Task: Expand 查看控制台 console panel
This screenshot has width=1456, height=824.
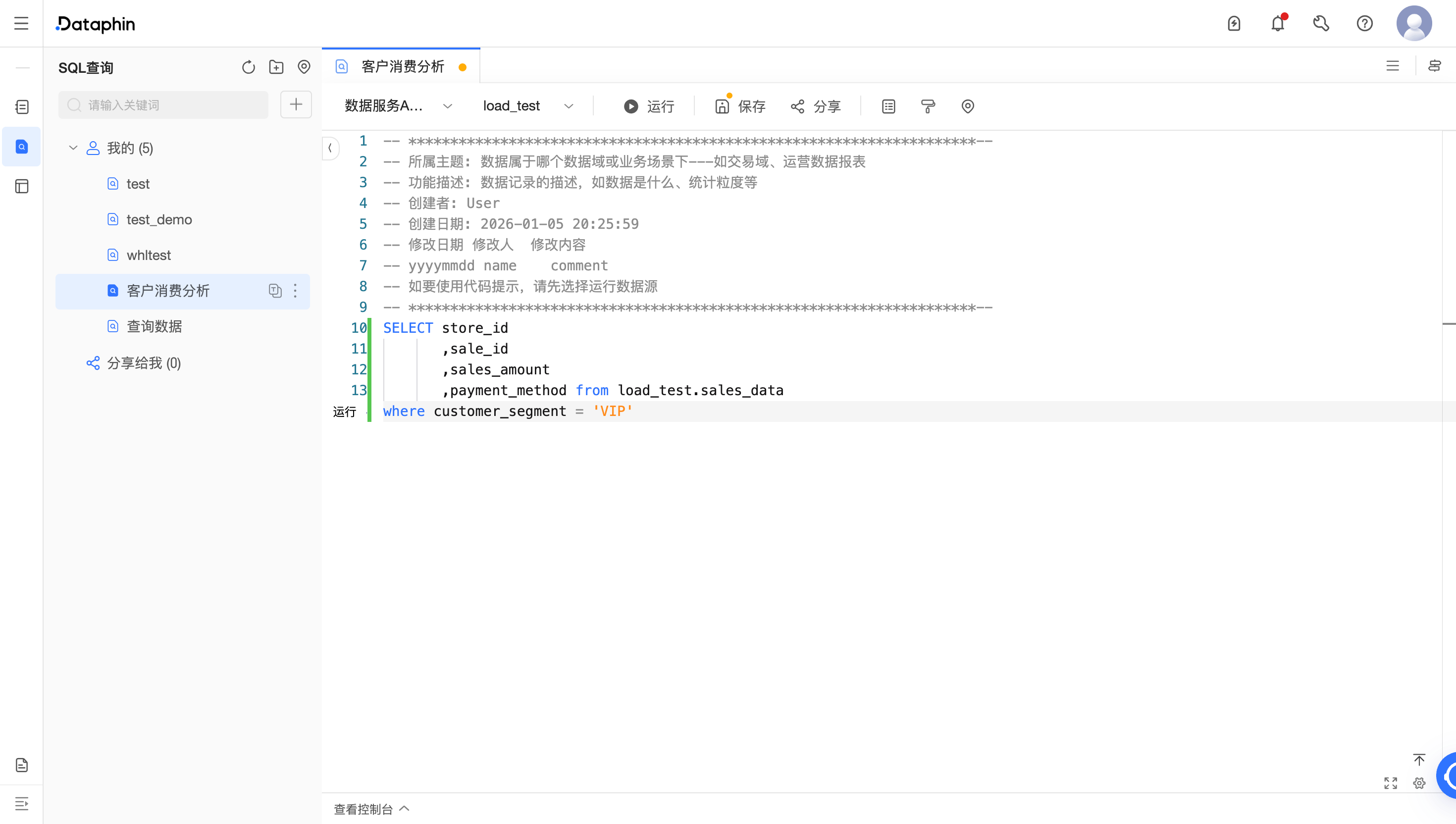Action: [x=371, y=809]
